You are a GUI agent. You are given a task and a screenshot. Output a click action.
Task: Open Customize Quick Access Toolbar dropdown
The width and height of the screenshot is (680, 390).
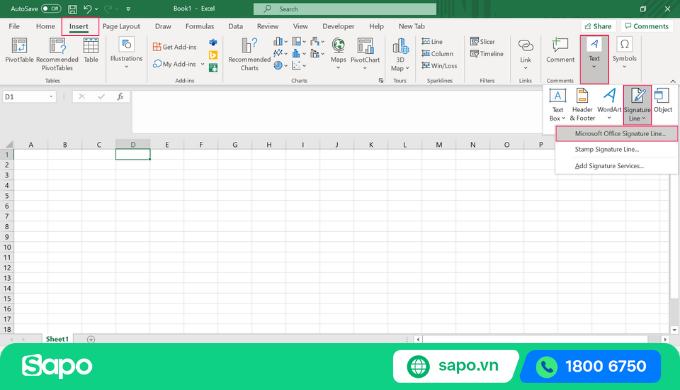[x=128, y=9]
